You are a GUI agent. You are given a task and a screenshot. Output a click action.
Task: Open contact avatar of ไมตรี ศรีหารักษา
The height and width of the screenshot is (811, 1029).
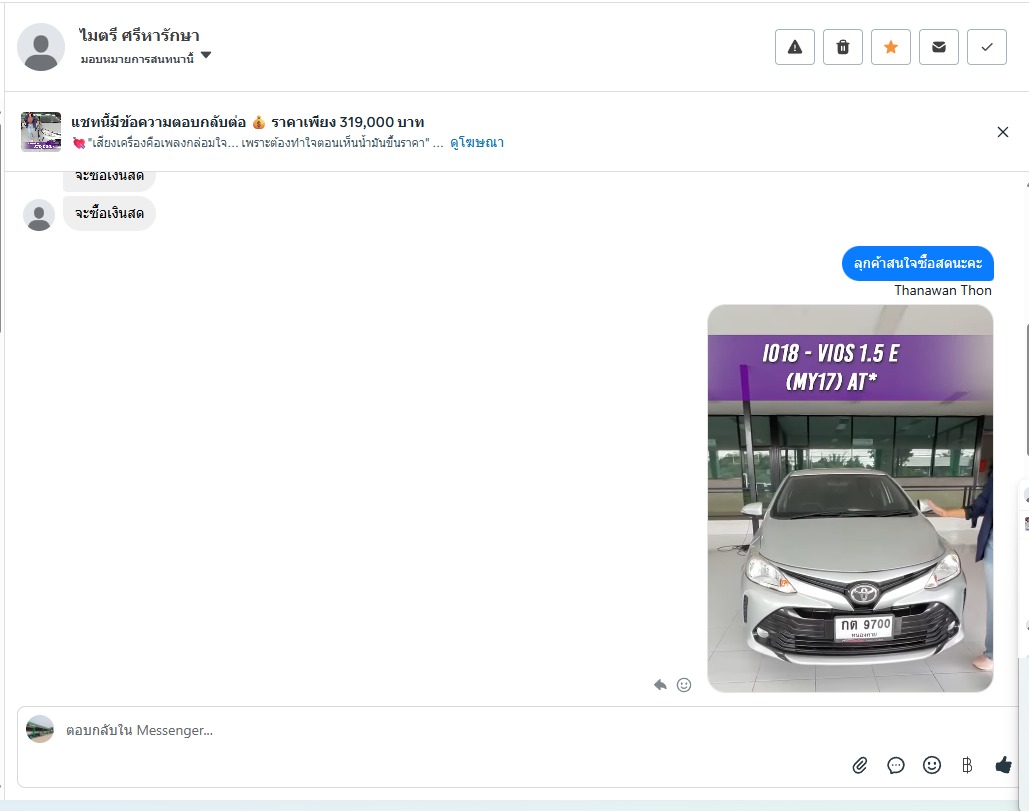tap(41, 47)
